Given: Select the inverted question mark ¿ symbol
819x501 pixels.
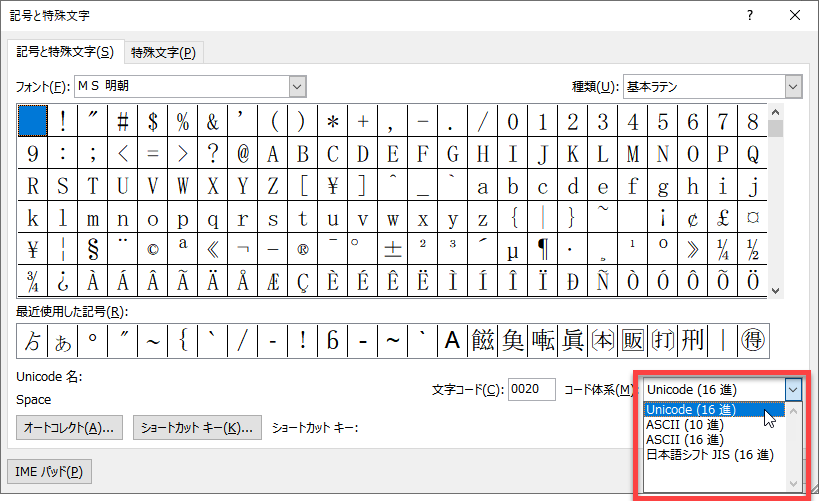Looking at the screenshot, I should 63,281.
